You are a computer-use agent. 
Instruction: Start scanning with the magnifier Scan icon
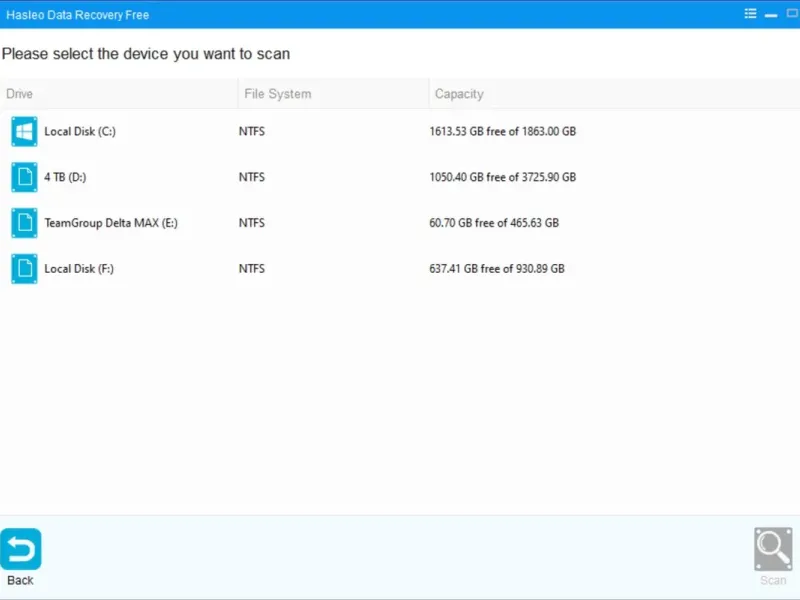773,549
